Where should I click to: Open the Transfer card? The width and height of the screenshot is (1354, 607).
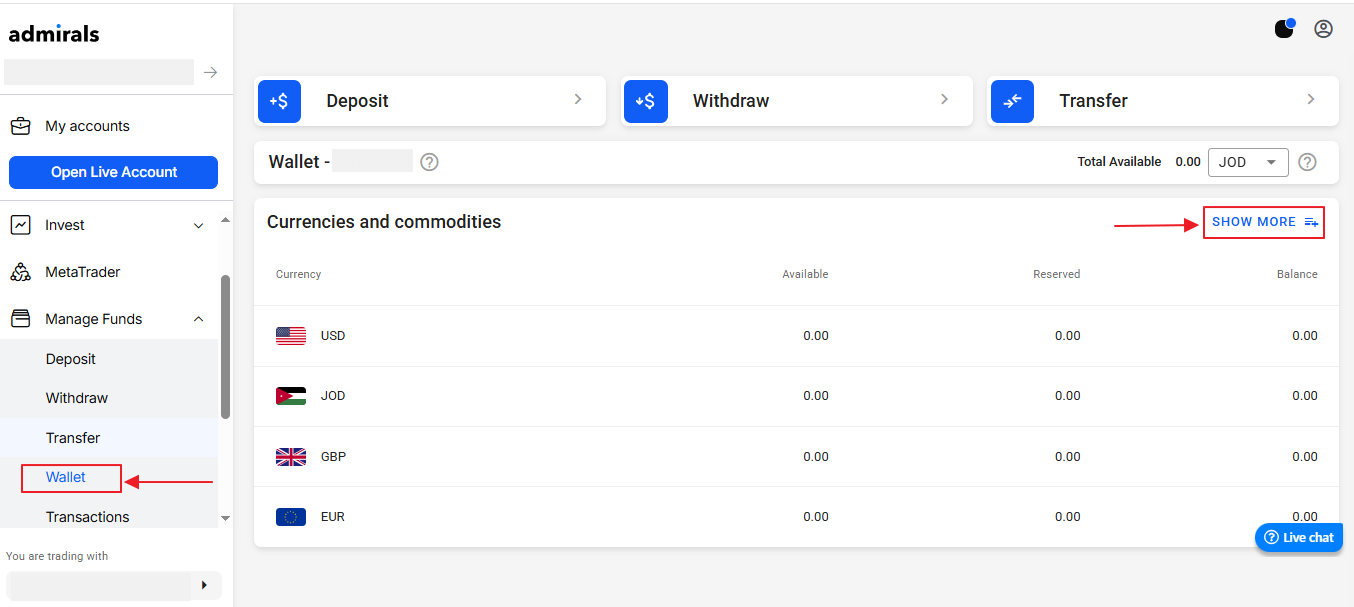[x=1163, y=101]
